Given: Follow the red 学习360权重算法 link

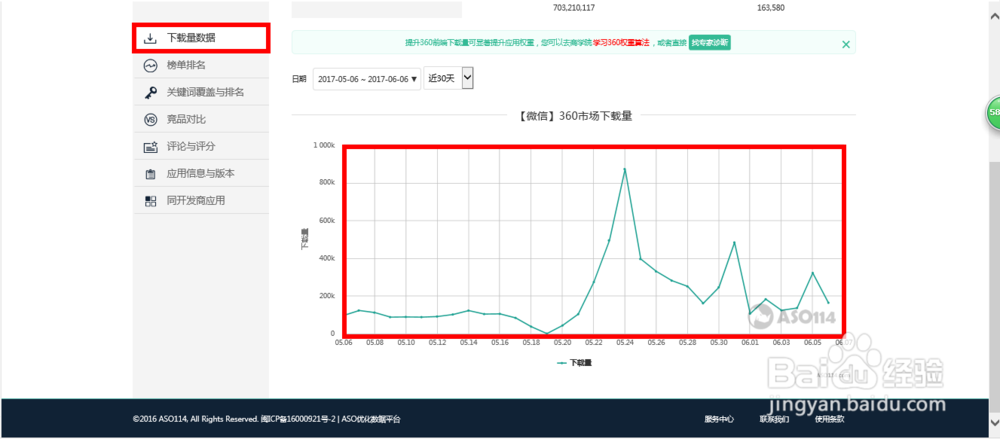Looking at the screenshot, I should tap(621, 43).
